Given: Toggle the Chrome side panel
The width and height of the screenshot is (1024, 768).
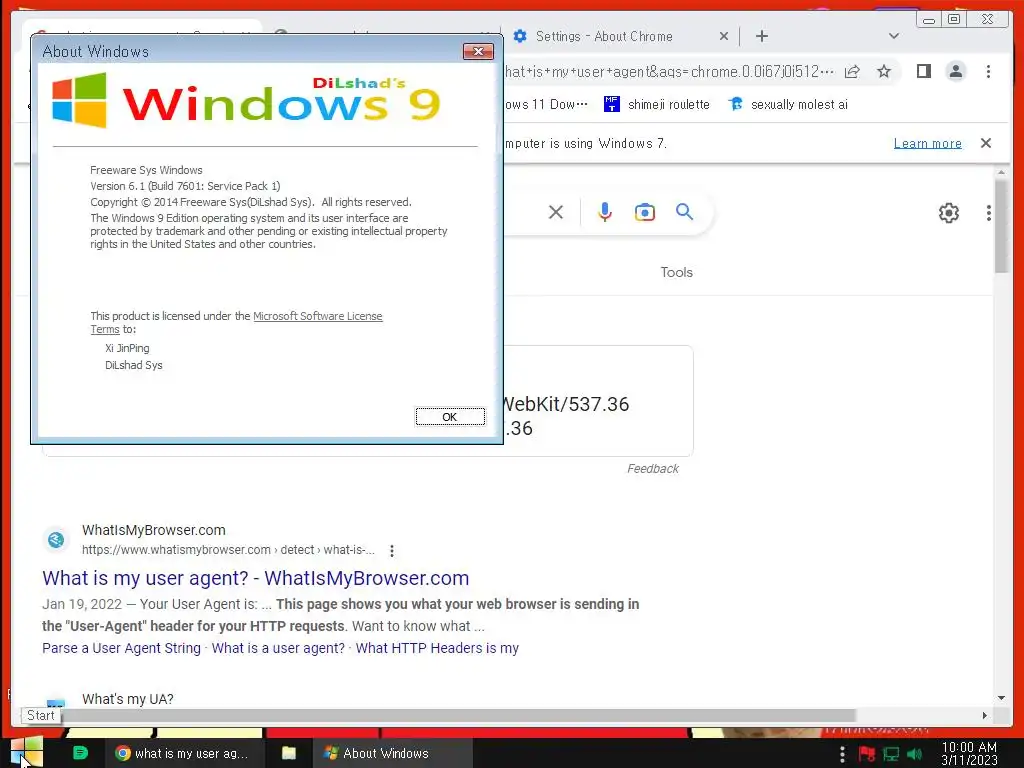Looking at the screenshot, I should coord(923,71).
